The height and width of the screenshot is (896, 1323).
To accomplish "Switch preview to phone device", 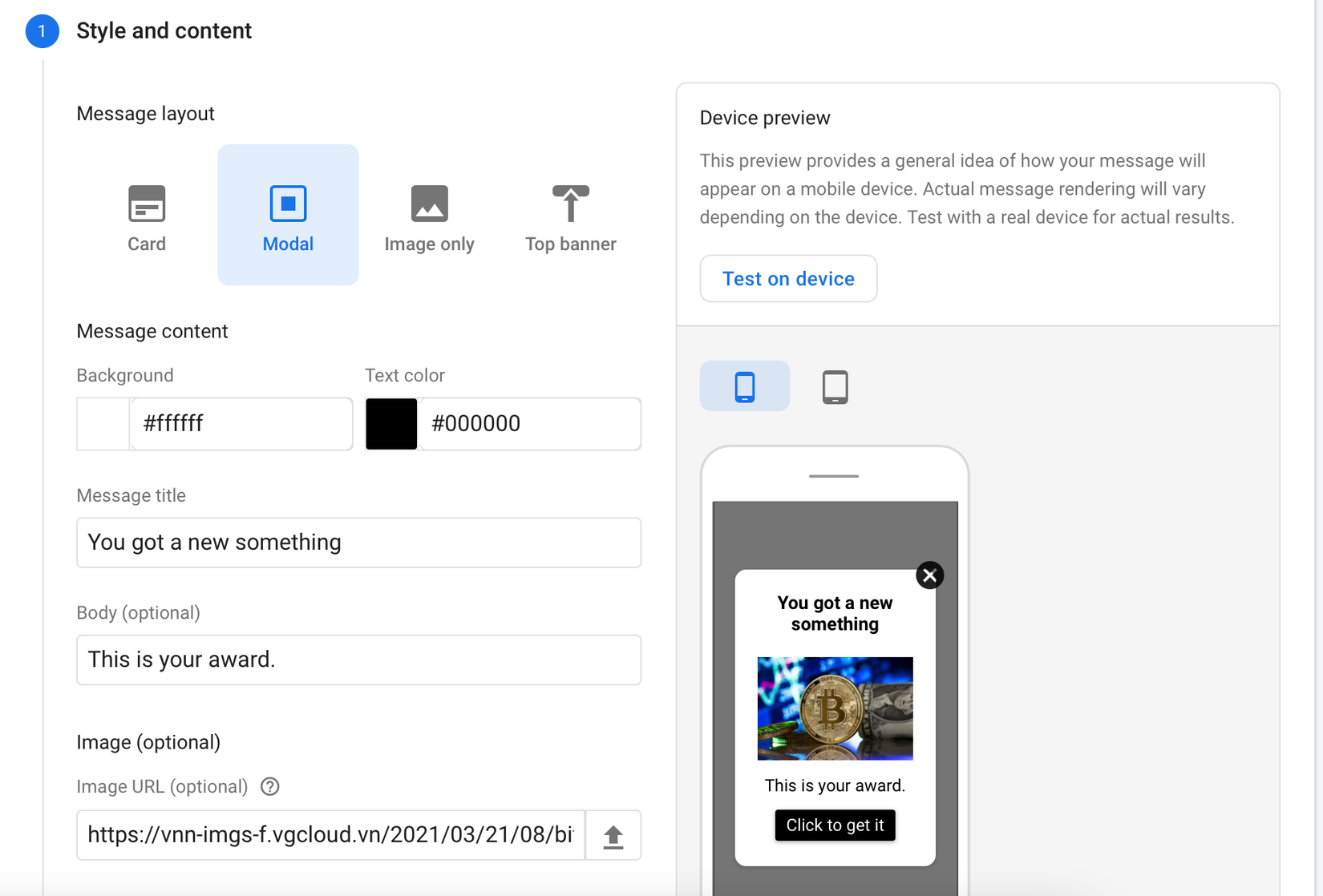I will [x=744, y=386].
